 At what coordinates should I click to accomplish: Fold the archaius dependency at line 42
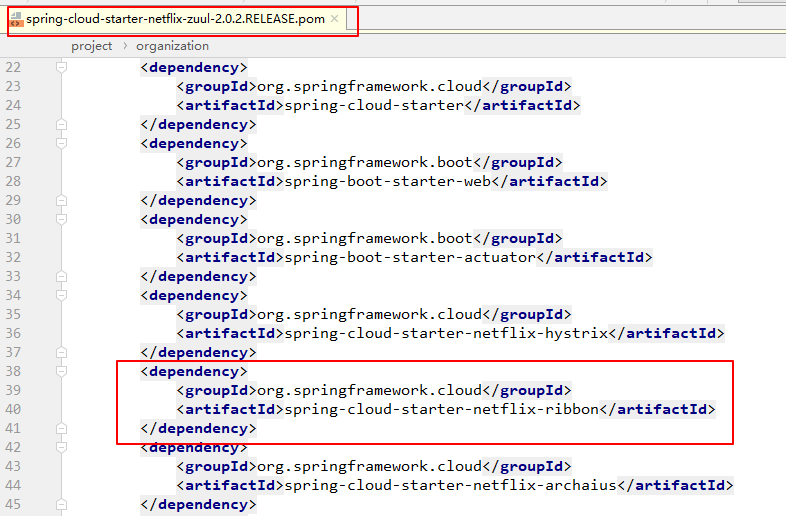61,448
